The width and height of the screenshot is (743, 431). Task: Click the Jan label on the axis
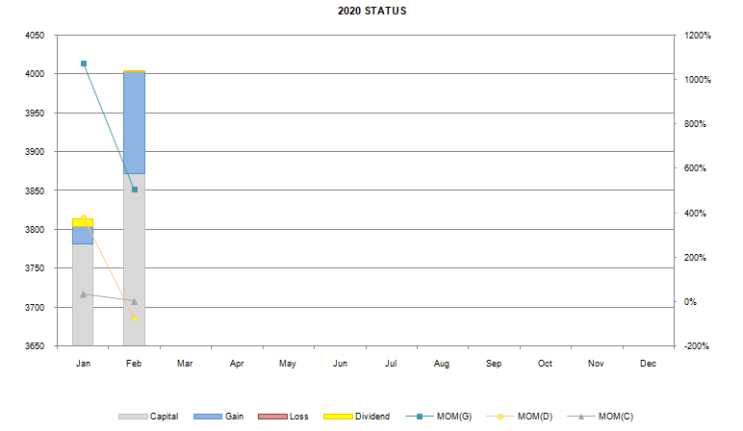(83, 364)
